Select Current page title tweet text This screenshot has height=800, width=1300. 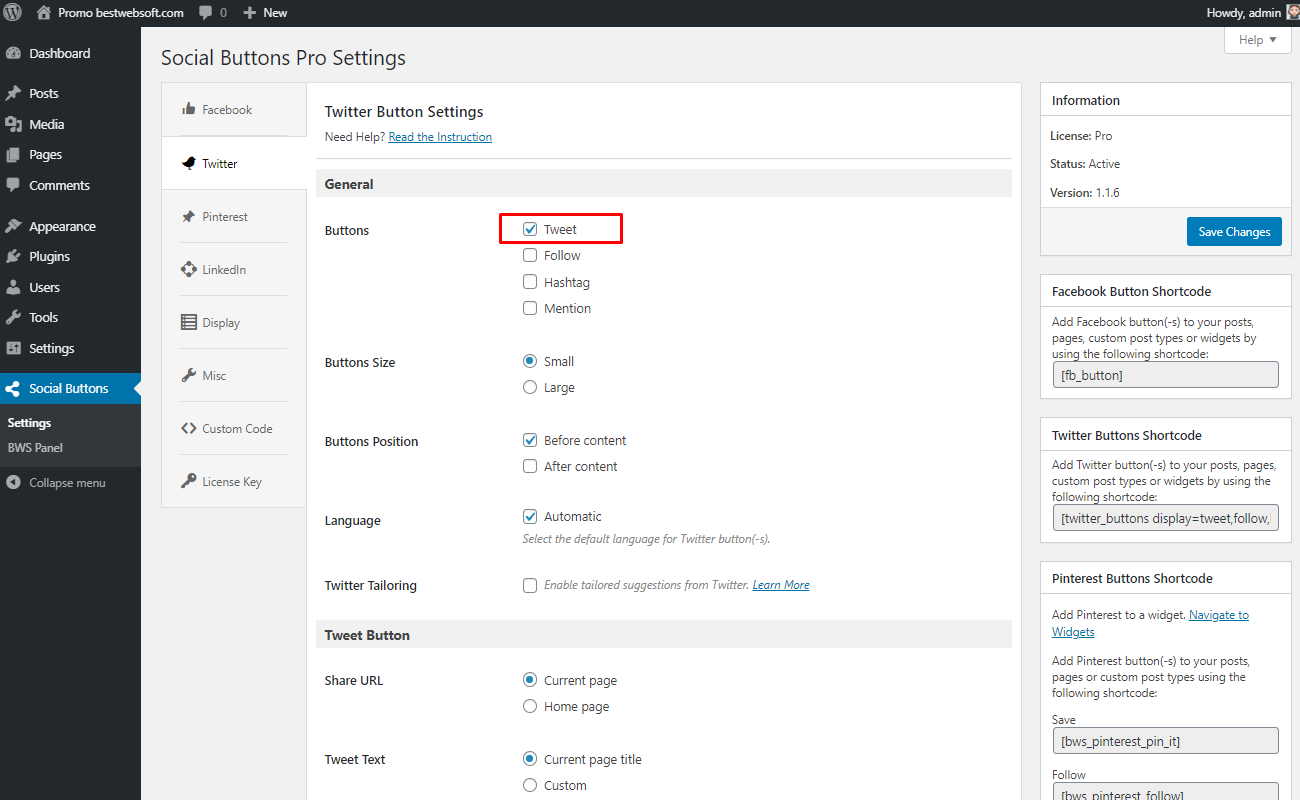pyautogui.click(x=530, y=759)
